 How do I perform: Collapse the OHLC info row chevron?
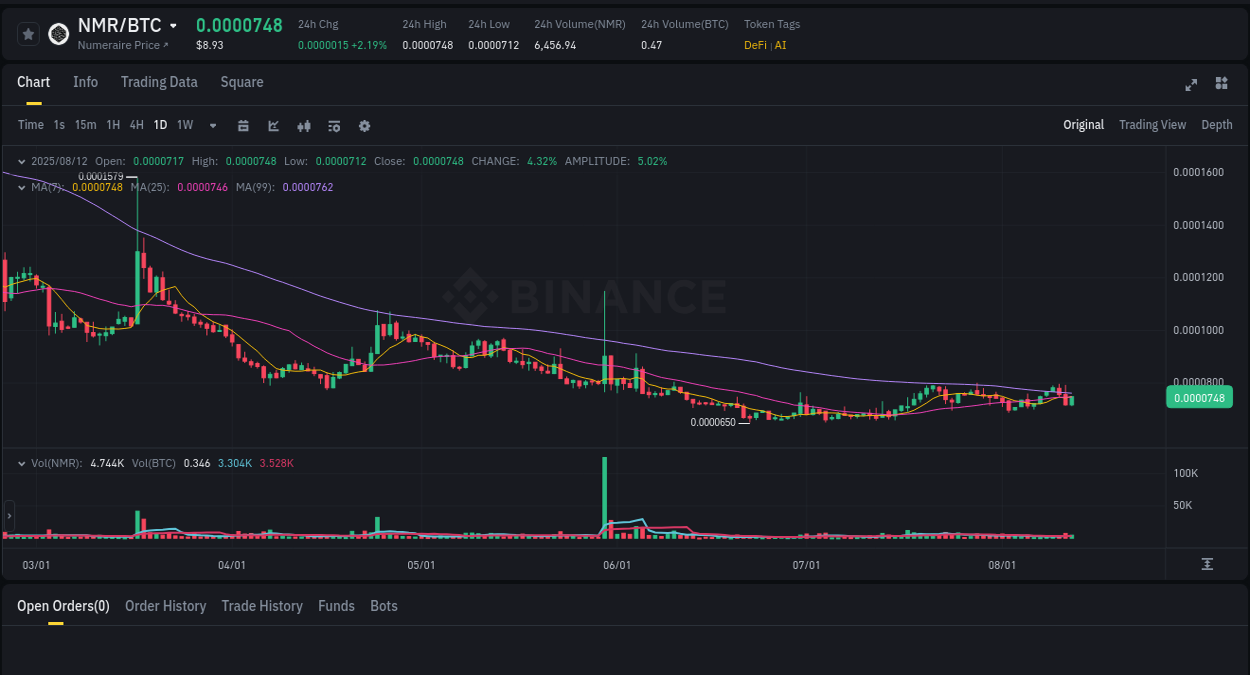(21, 160)
